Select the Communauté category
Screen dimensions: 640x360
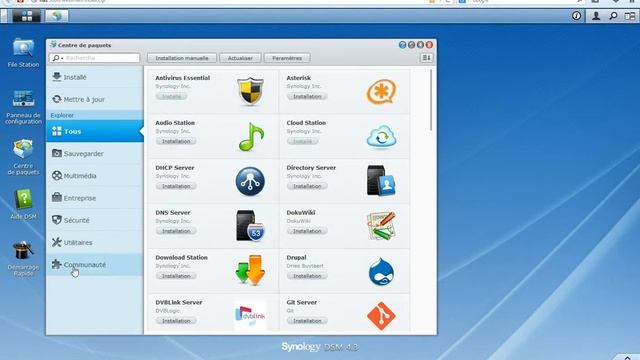95,264
